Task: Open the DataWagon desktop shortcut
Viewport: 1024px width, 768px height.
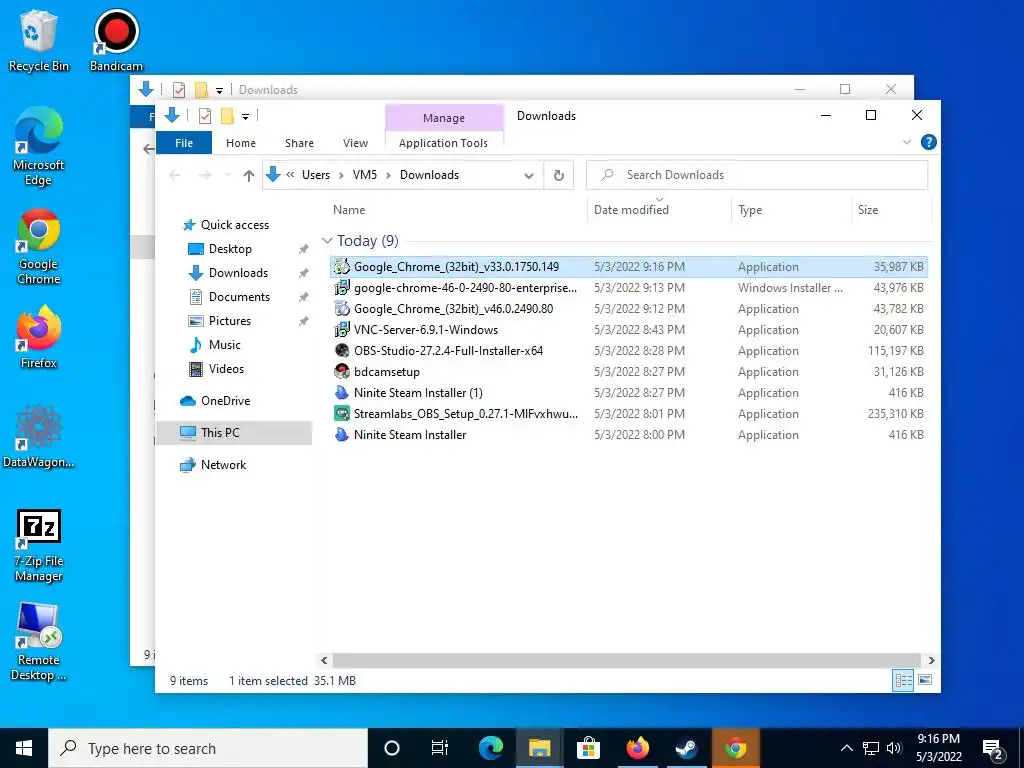Action: [x=38, y=436]
